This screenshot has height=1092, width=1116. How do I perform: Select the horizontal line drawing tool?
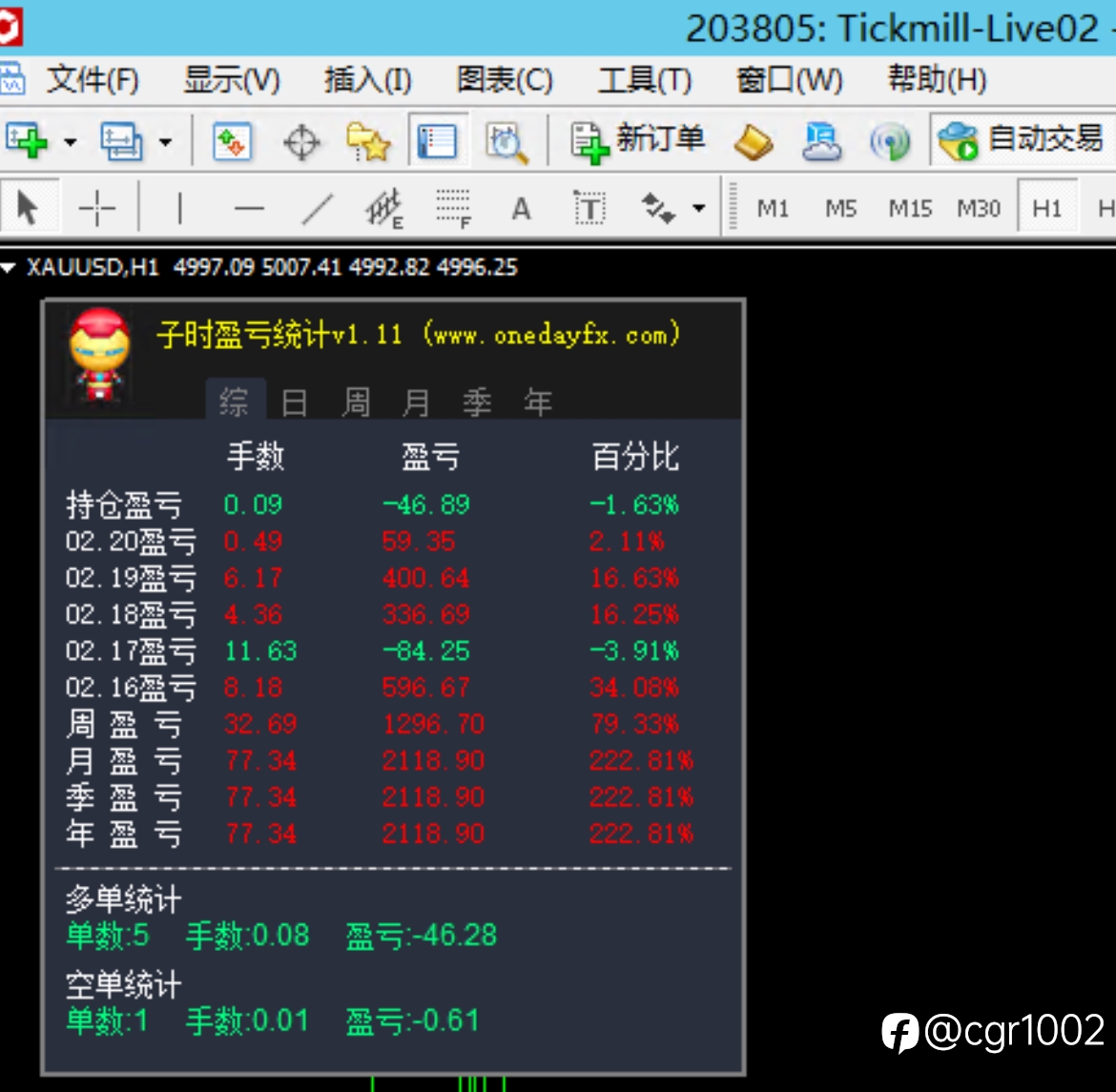249,208
